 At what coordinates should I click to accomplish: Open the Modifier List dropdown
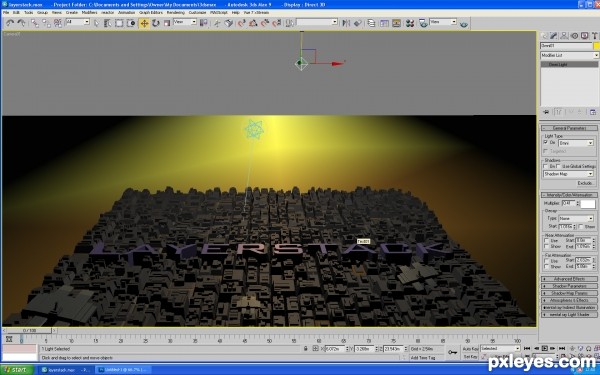(569, 55)
